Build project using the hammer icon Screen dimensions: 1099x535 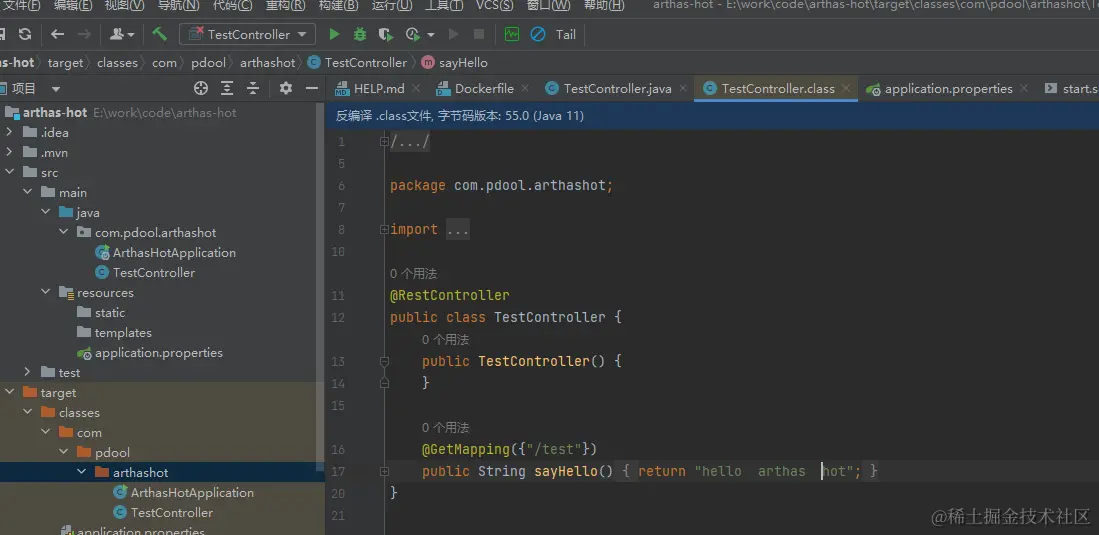point(160,34)
